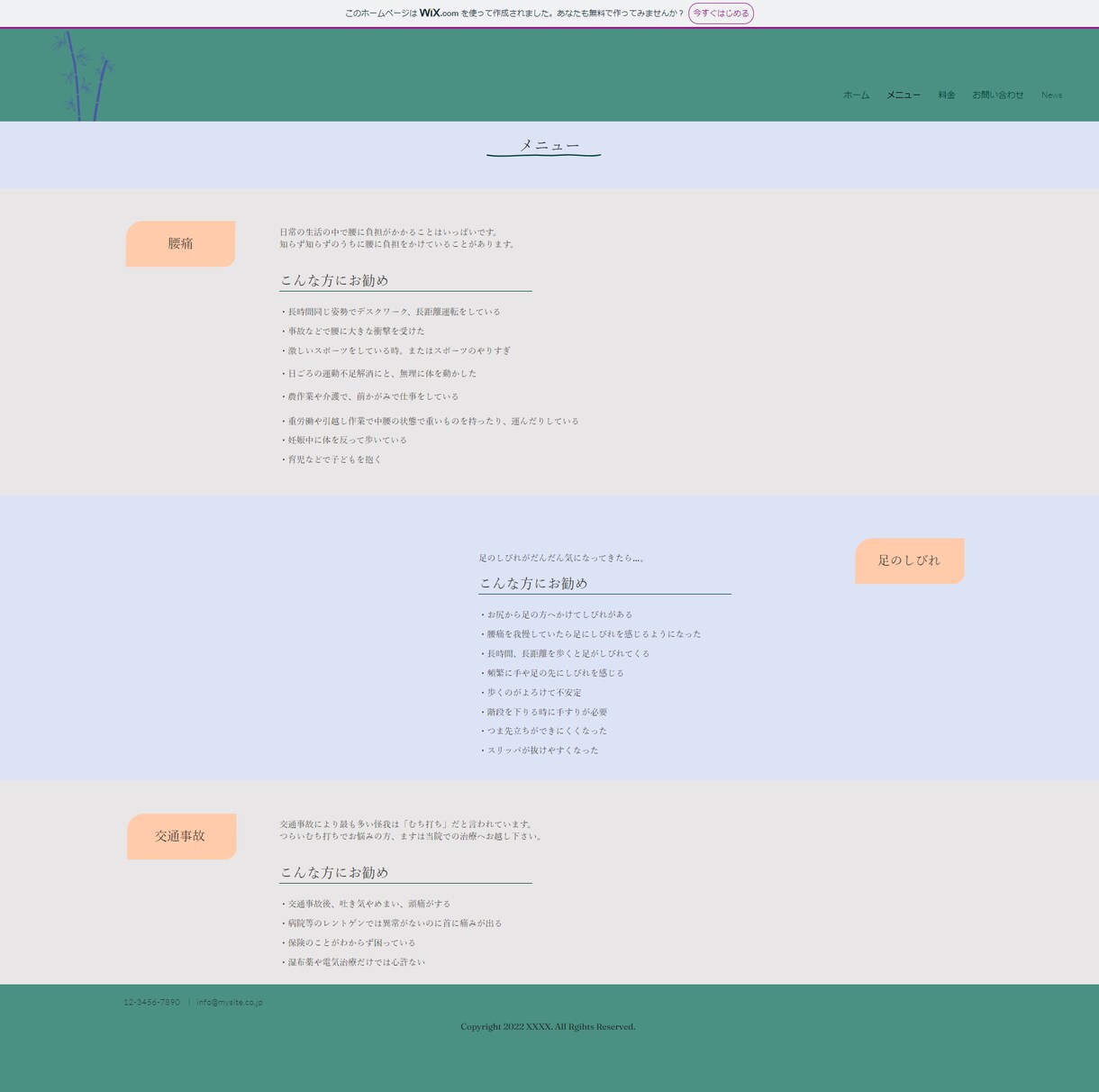1099x1092 pixels.
Task: Click こんな方にお勧め heading in 足のしびれ section
Action: pyautogui.click(x=533, y=583)
